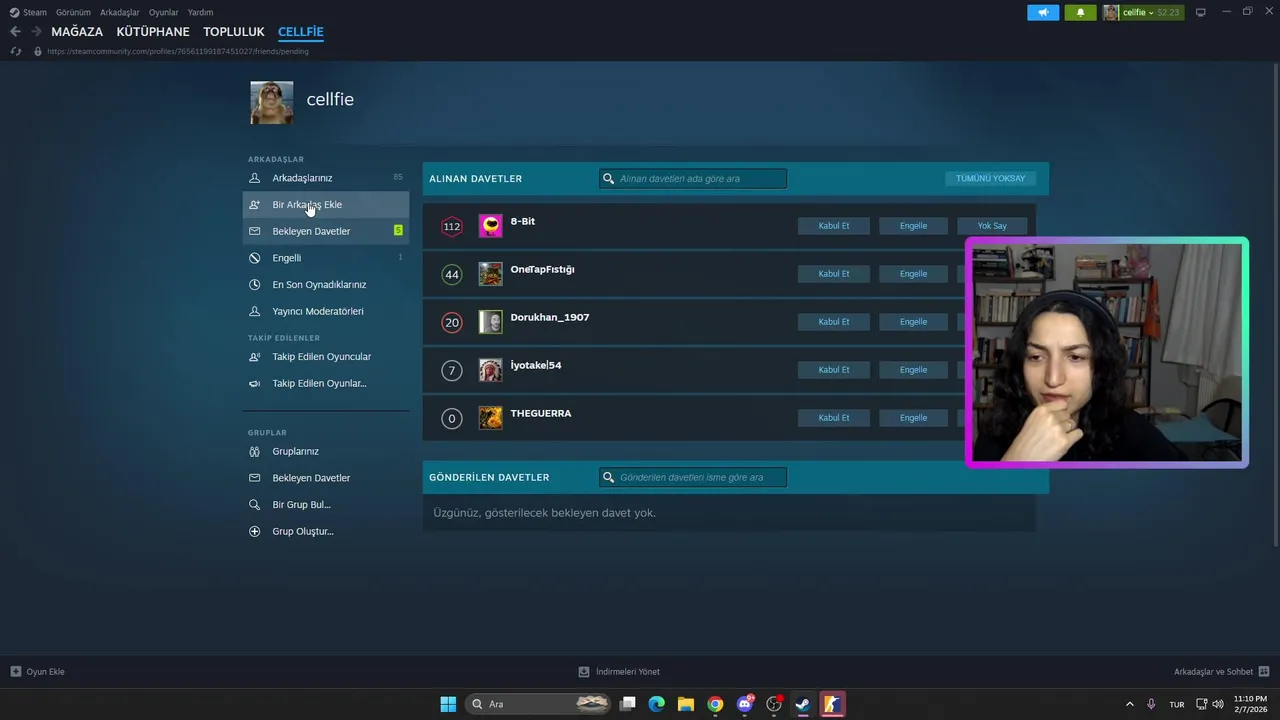The height and width of the screenshot is (720, 1280).
Task: Block Dorukhan_1907 with Engelle
Action: 913,322
